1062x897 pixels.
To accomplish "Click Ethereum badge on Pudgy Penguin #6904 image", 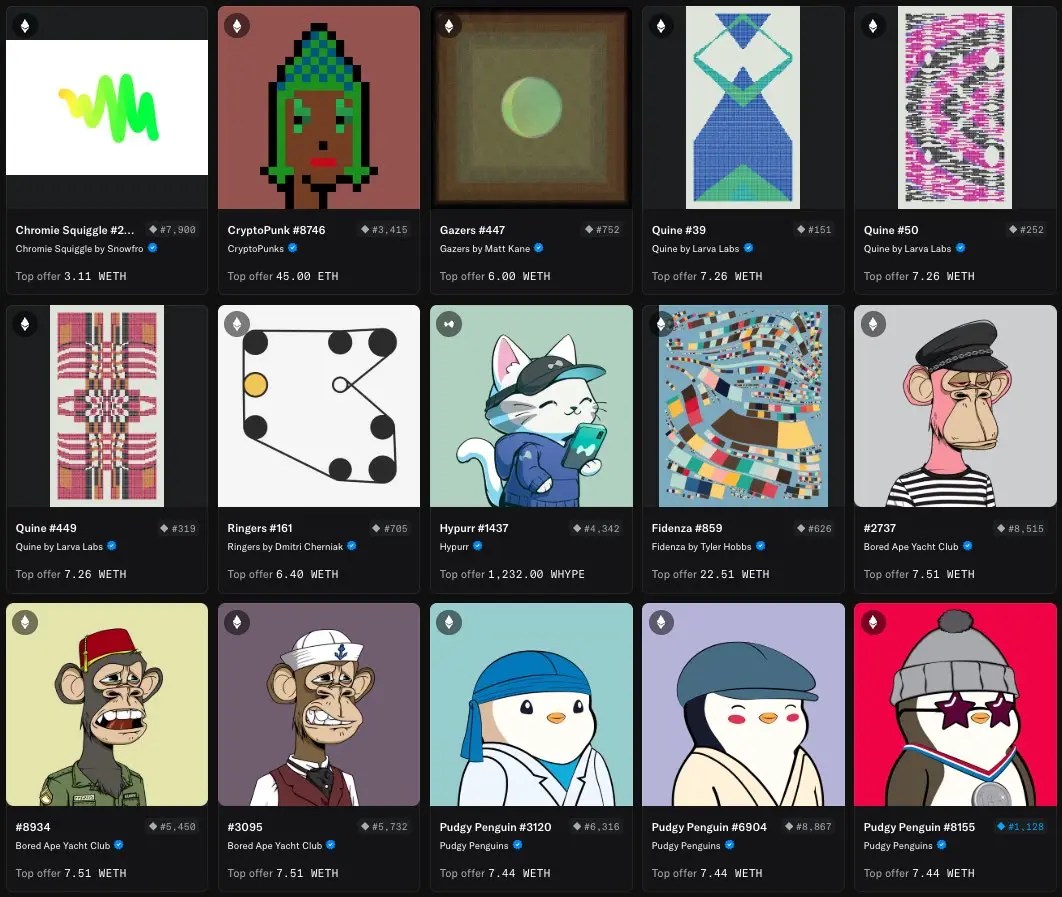I will tap(661, 622).
